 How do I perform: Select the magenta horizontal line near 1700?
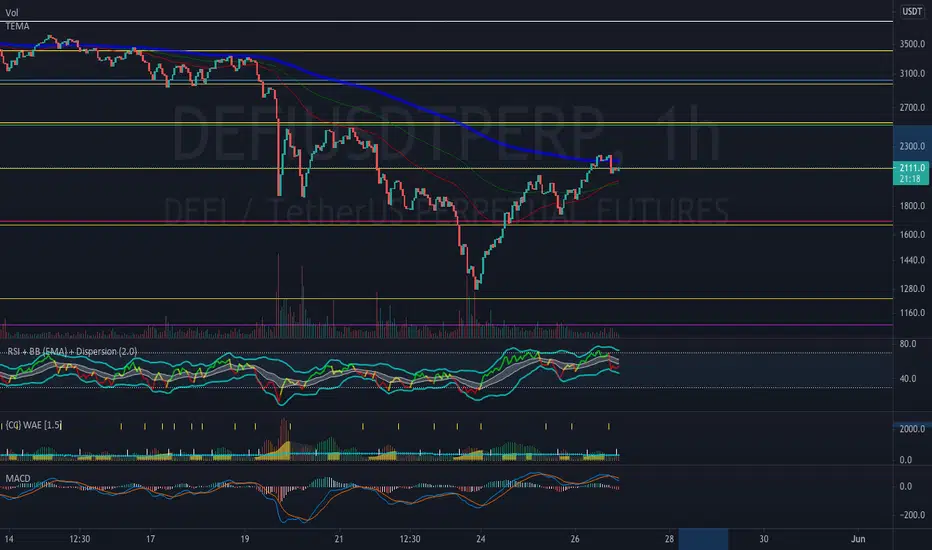[x=446, y=222]
